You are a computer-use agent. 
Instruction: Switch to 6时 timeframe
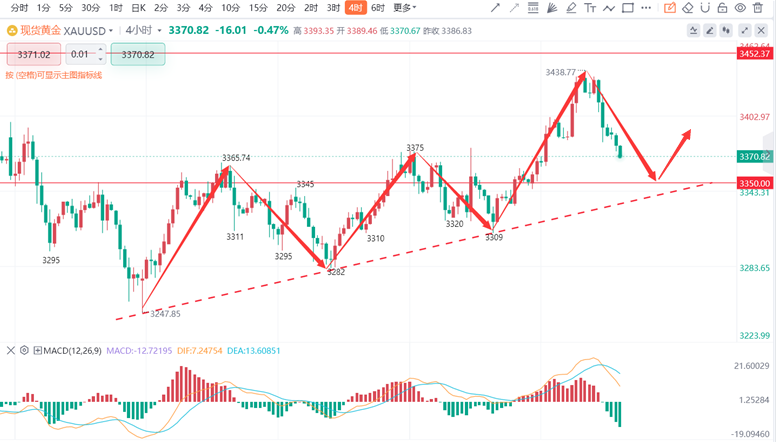(x=378, y=8)
